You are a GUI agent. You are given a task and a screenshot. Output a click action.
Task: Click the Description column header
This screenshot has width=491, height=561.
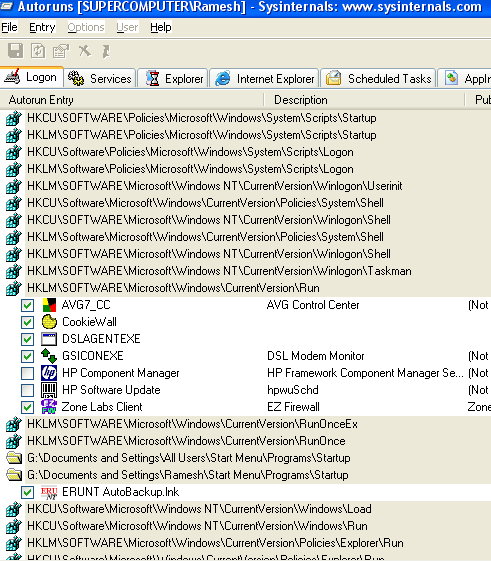(x=364, y=100)
